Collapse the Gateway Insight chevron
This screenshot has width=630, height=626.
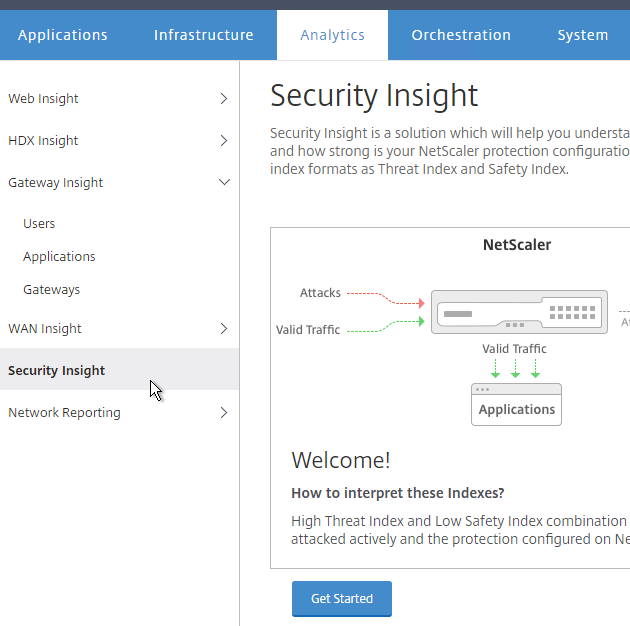click(x=224, y=182)
